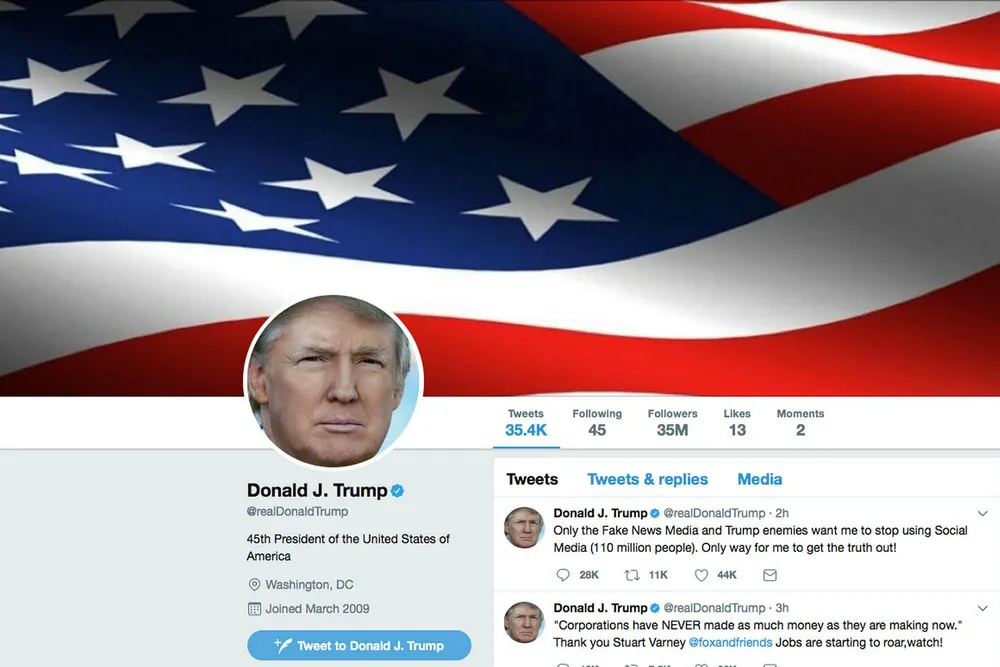1000x667 pixels.
Task: Open the Media tab
Action: [x=760, y=479]
